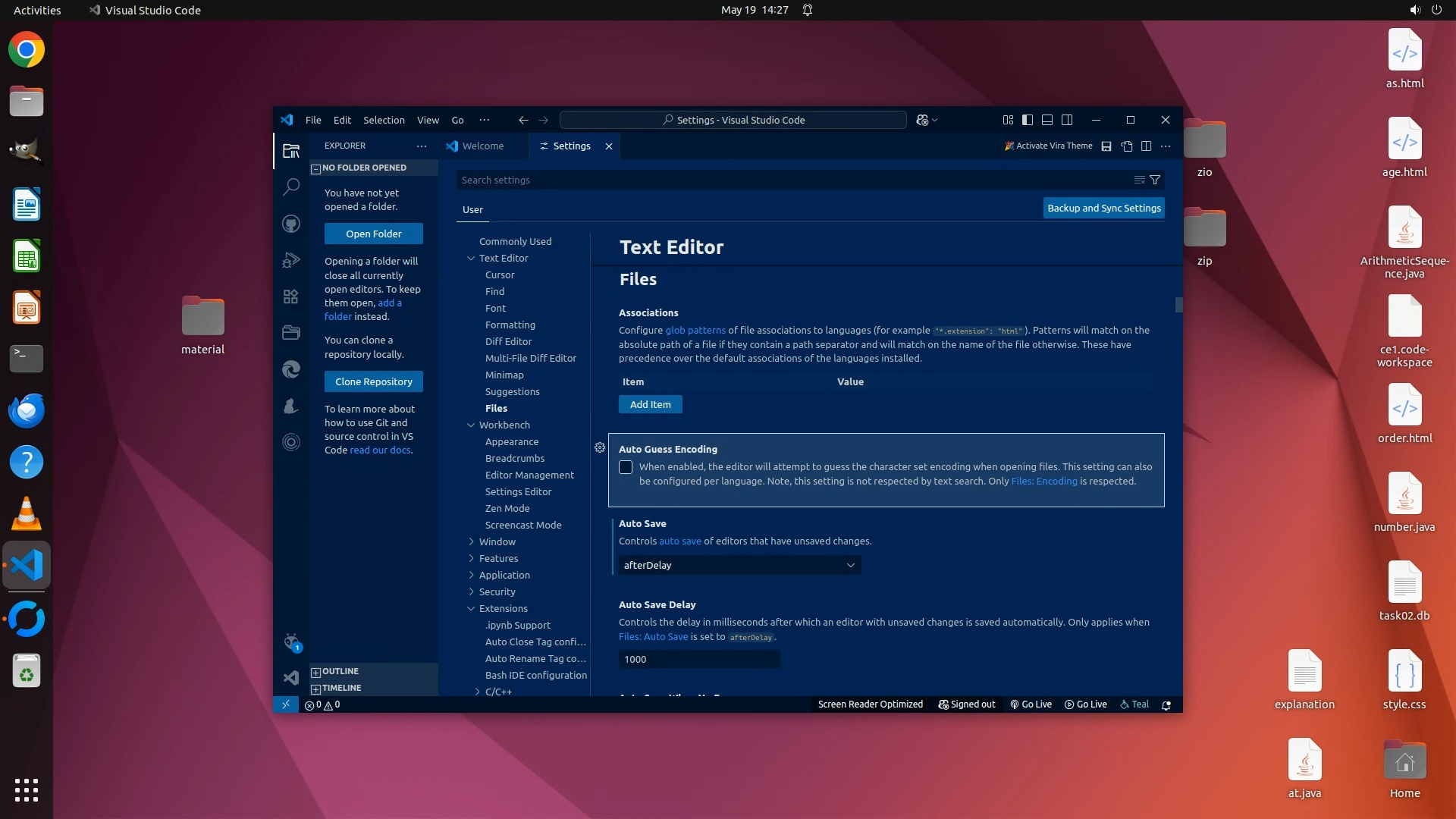Click Open Settings (JSON) icon in tab bar
1456x819 pixels.
click(x=1127, y=146)
